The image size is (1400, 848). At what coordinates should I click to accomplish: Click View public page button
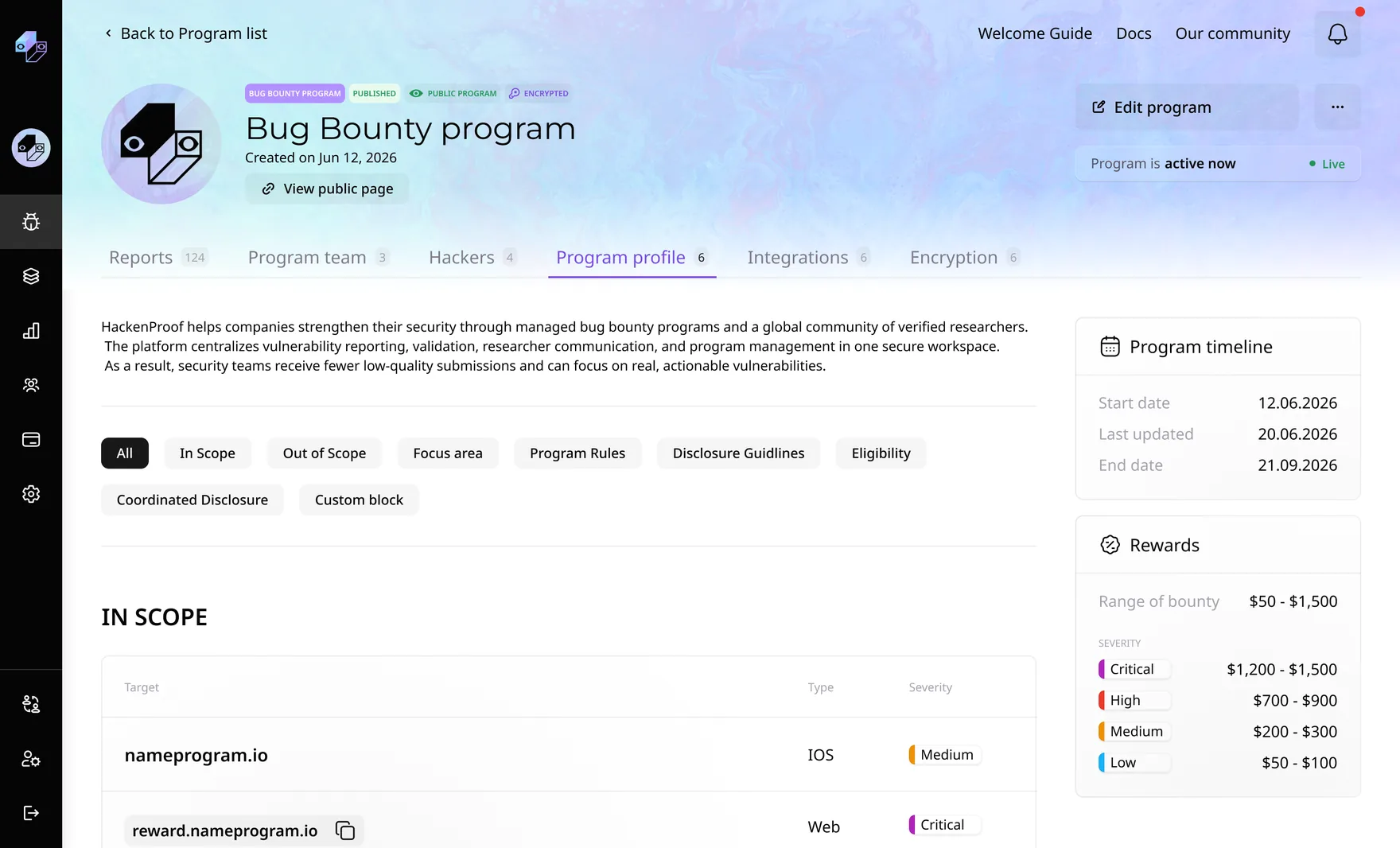point(327,189)
